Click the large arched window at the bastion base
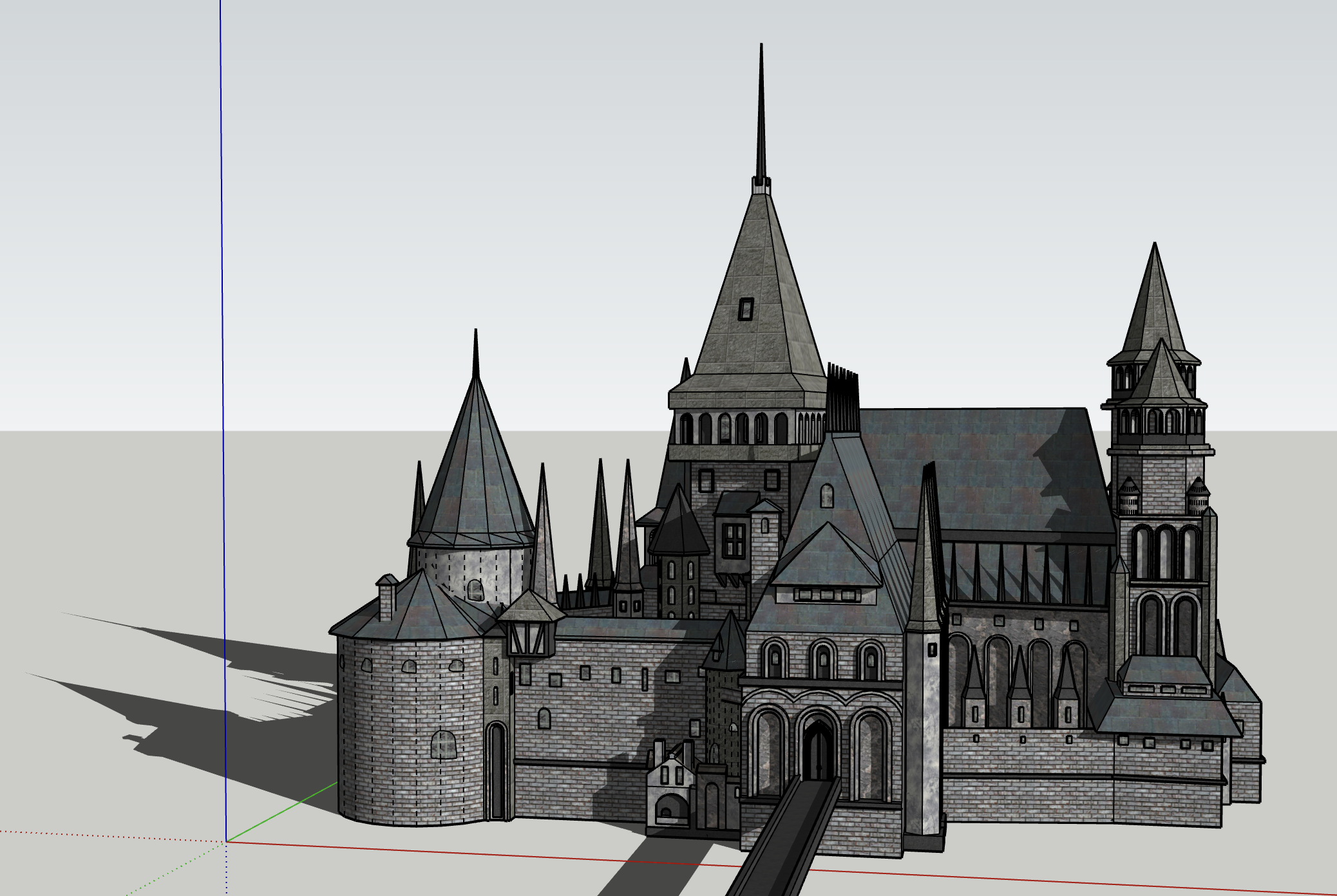Viewport: 1337px width, 896px height. [444, 745]
